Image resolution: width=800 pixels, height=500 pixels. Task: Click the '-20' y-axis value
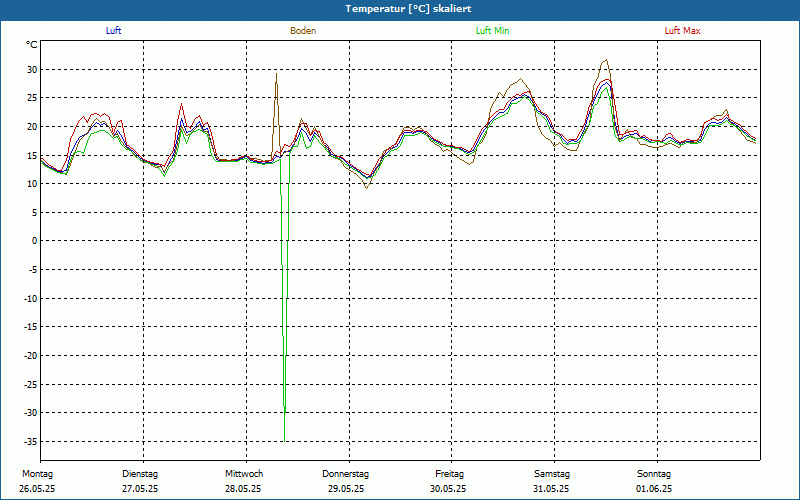(31, 356)
